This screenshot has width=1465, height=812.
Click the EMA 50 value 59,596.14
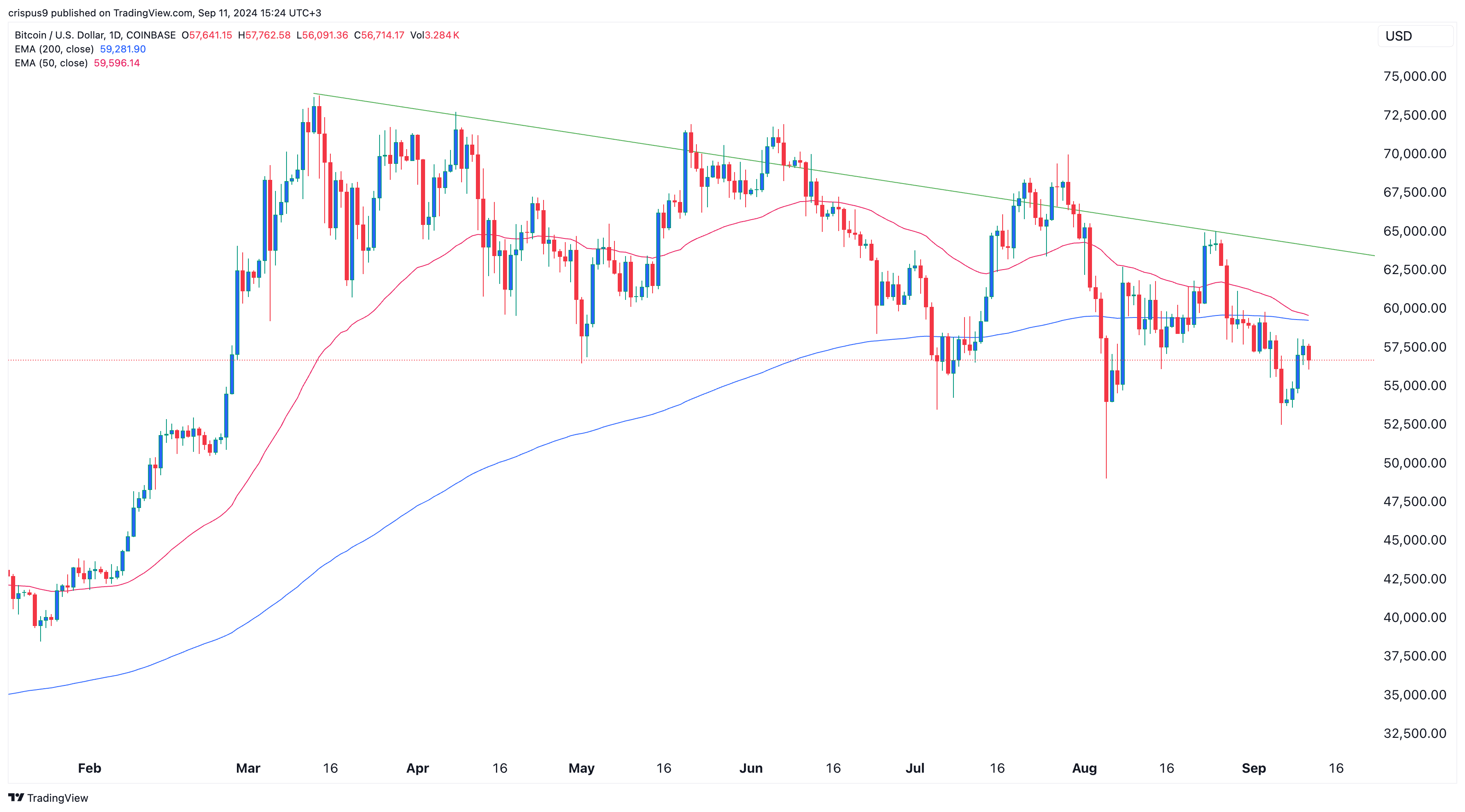pos(116,63)
